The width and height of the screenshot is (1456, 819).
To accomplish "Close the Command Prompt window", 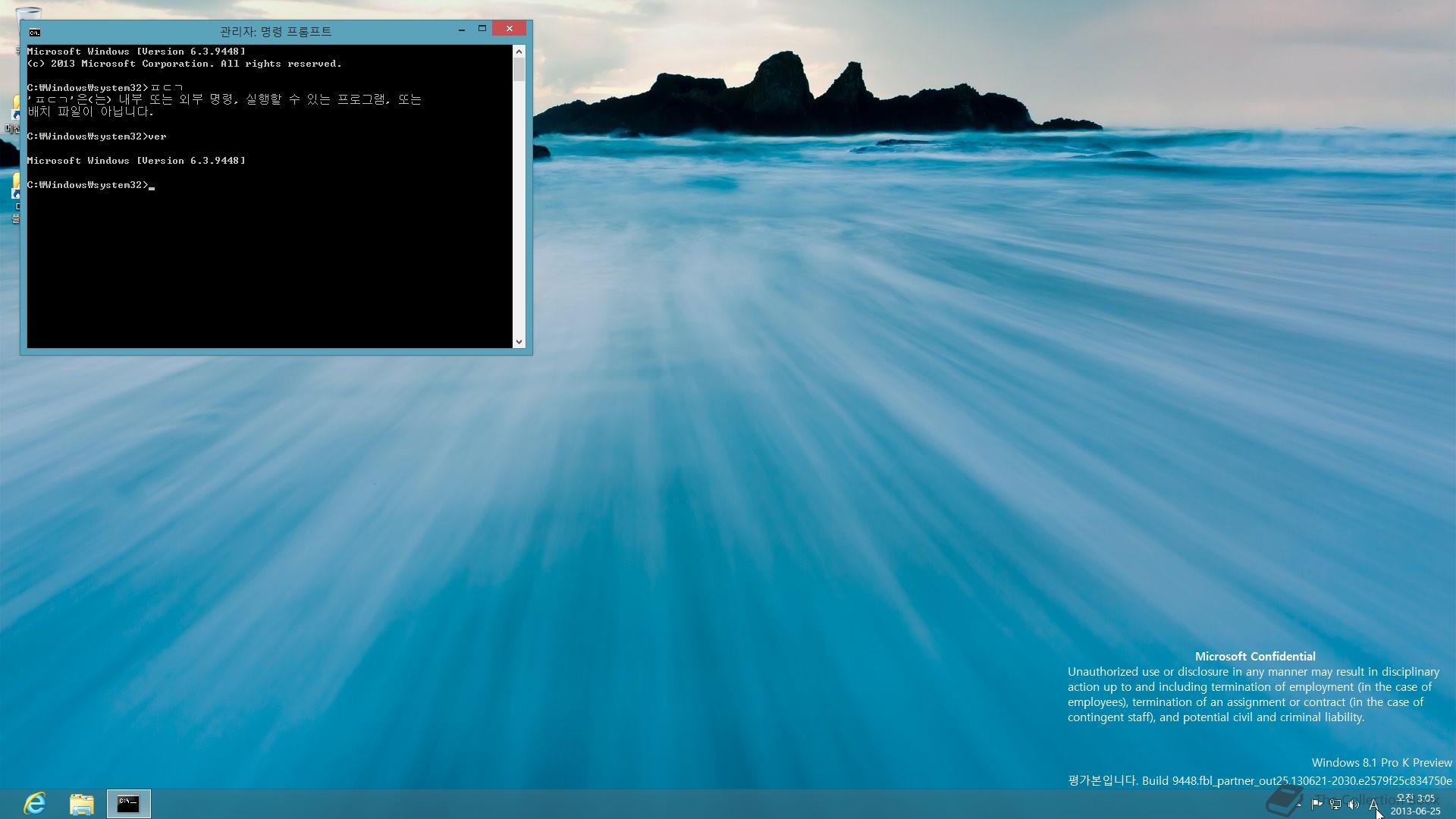I will tap(510, 29).
